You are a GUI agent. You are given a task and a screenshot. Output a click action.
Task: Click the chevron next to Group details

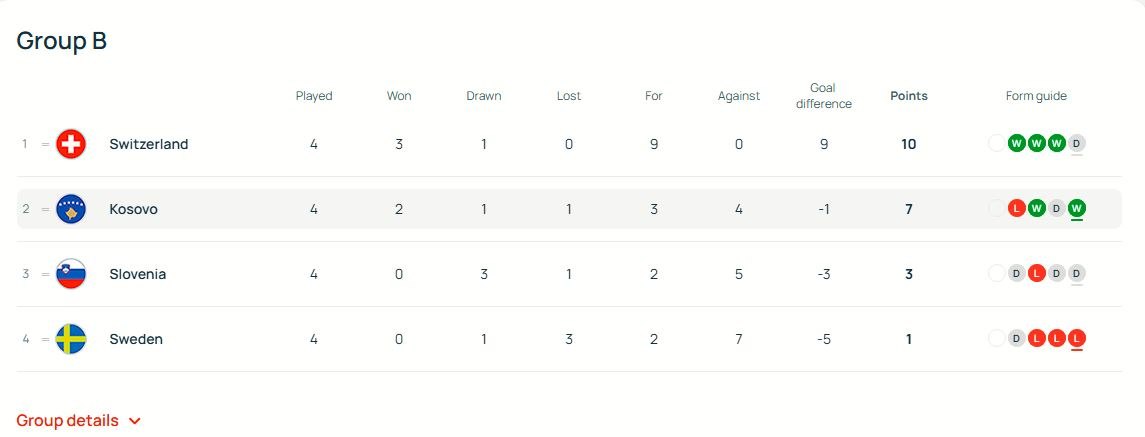(135, 422)
